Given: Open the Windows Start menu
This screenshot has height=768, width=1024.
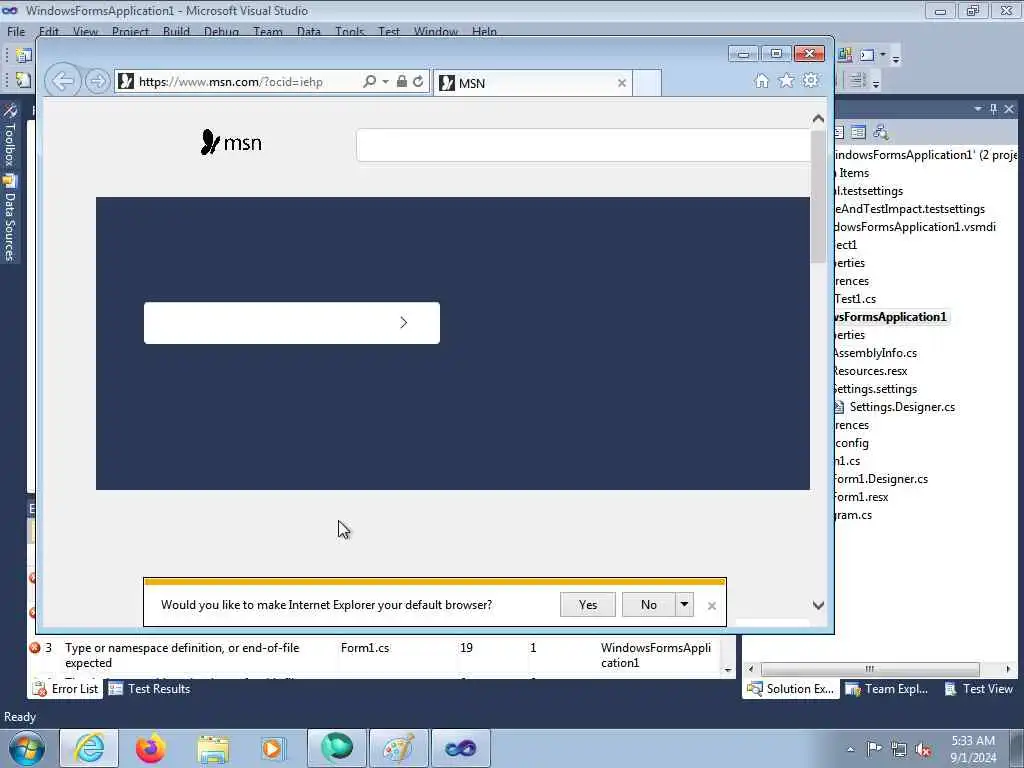Looking at the screenshot, I should [x=27, y=748].
